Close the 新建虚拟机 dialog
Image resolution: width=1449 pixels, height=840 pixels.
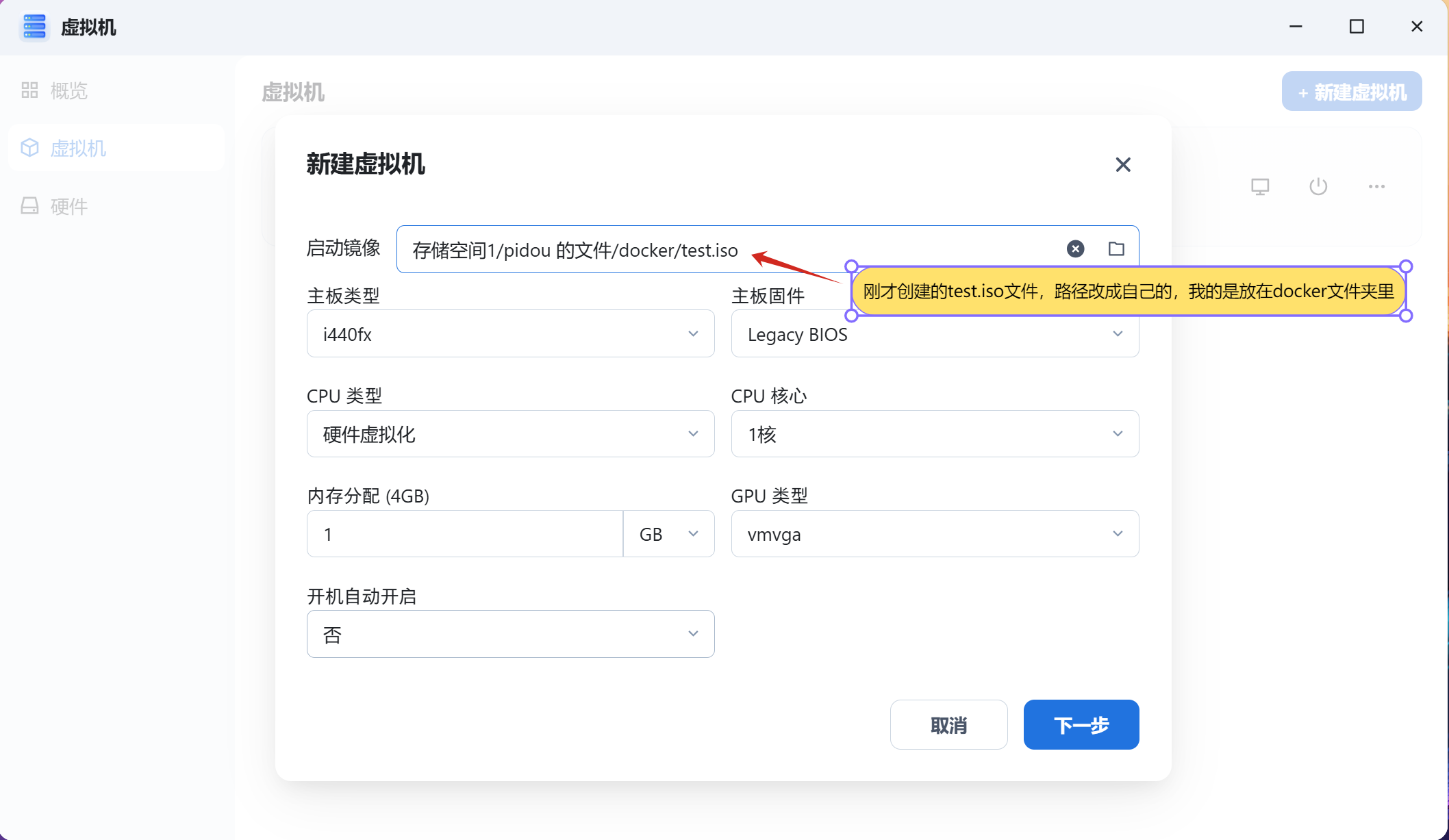coord(1122,164)
